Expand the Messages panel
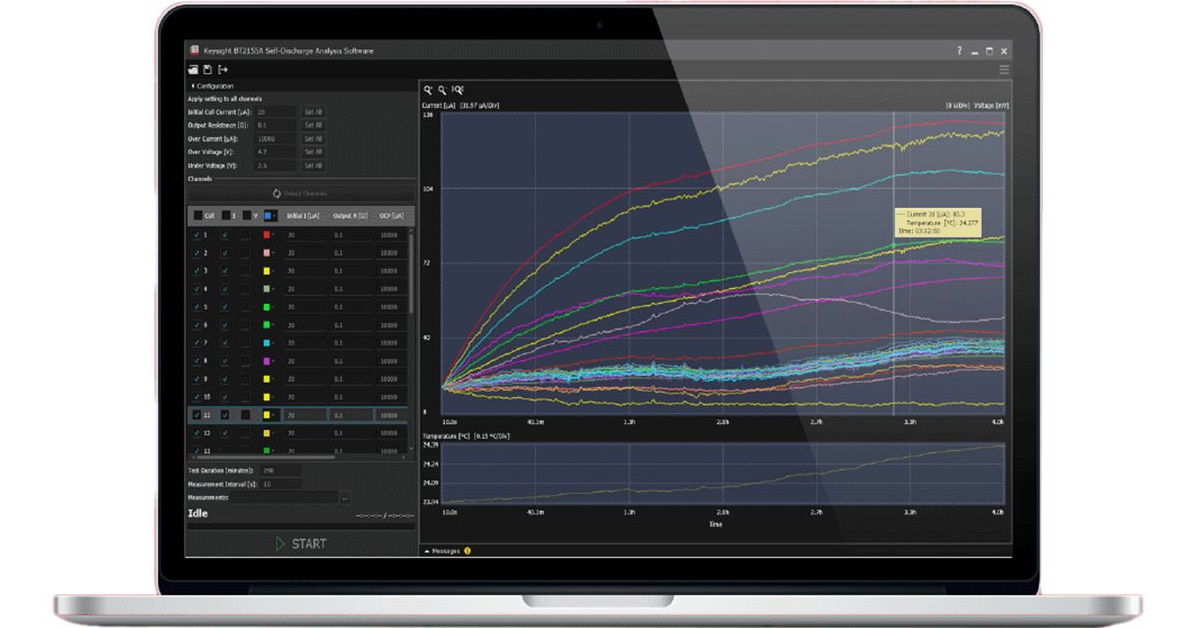 442,551
